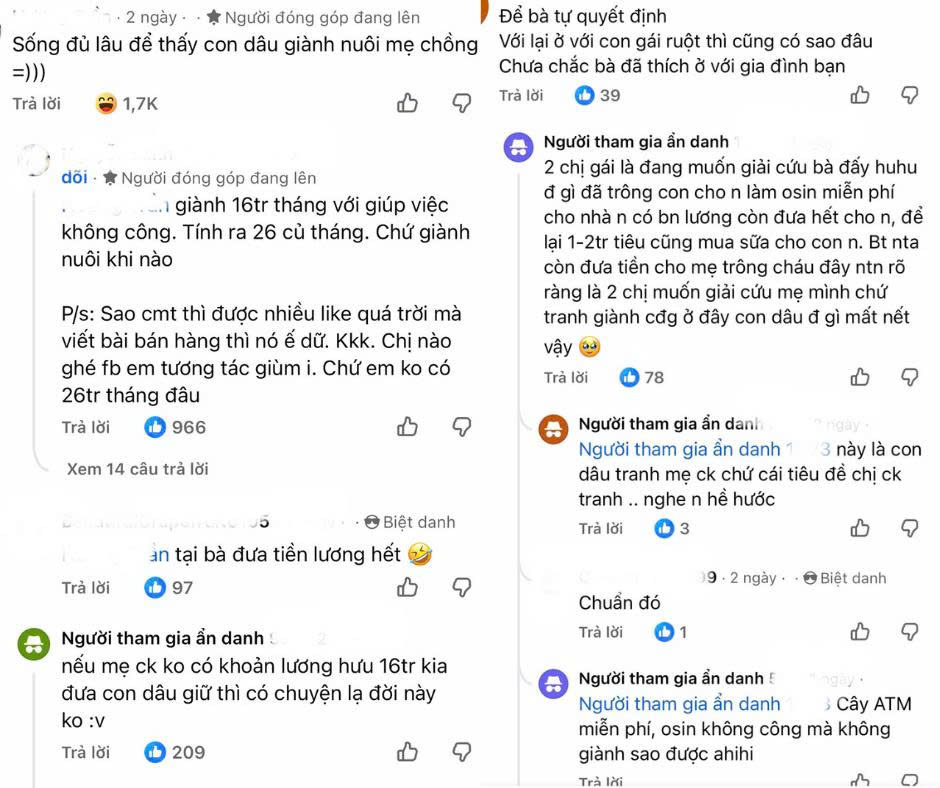Upvote the comment with 966 likes
This screenshot has width=940, height=788.
click(x=407, y=427)
